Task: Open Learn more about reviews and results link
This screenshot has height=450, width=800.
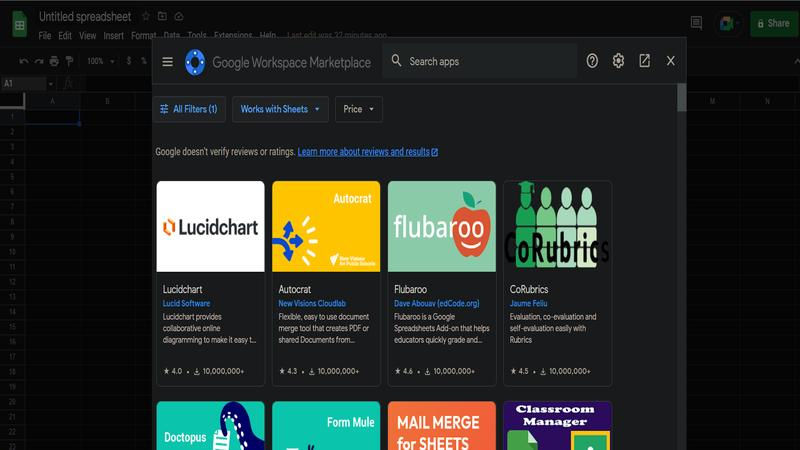Action: (x=367, y=152)
